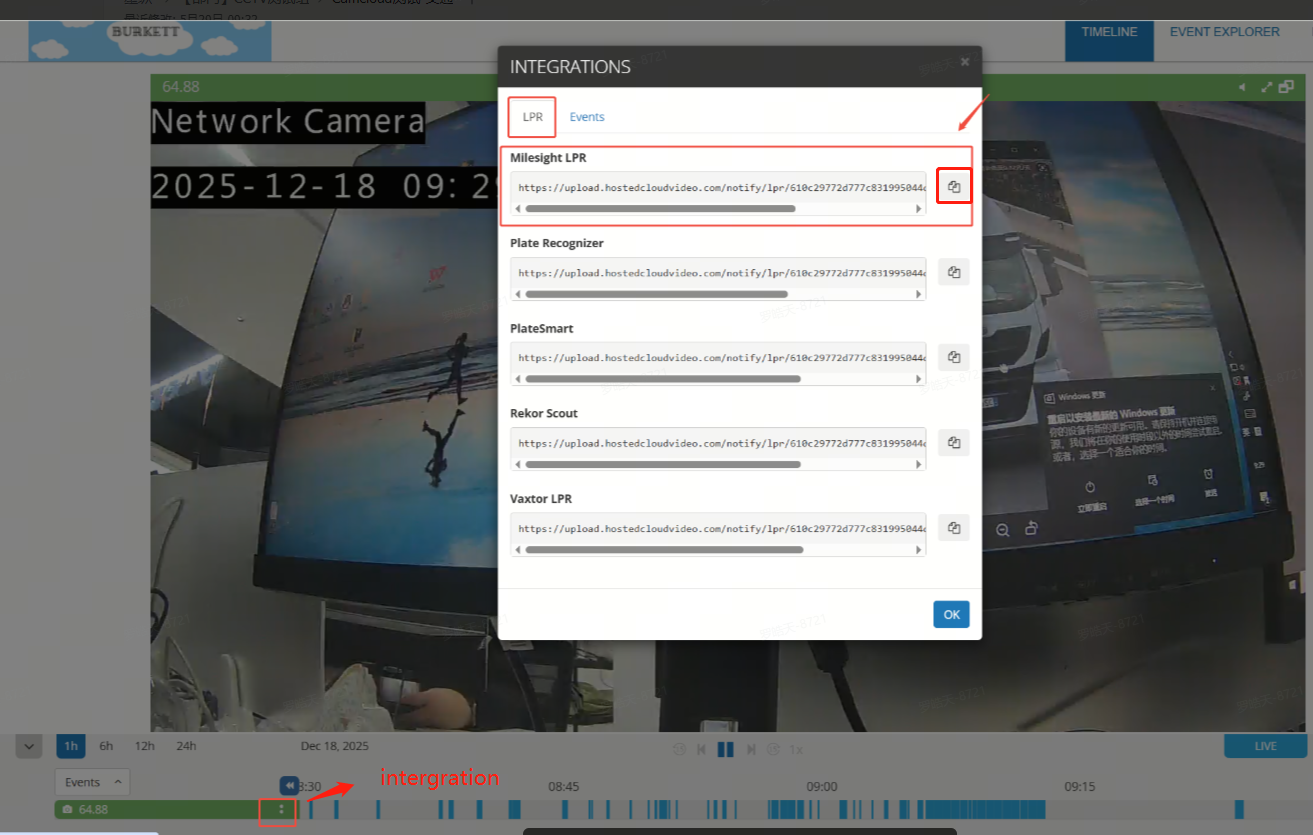Jump back with the rewind seconds icon

click(679, 749)
